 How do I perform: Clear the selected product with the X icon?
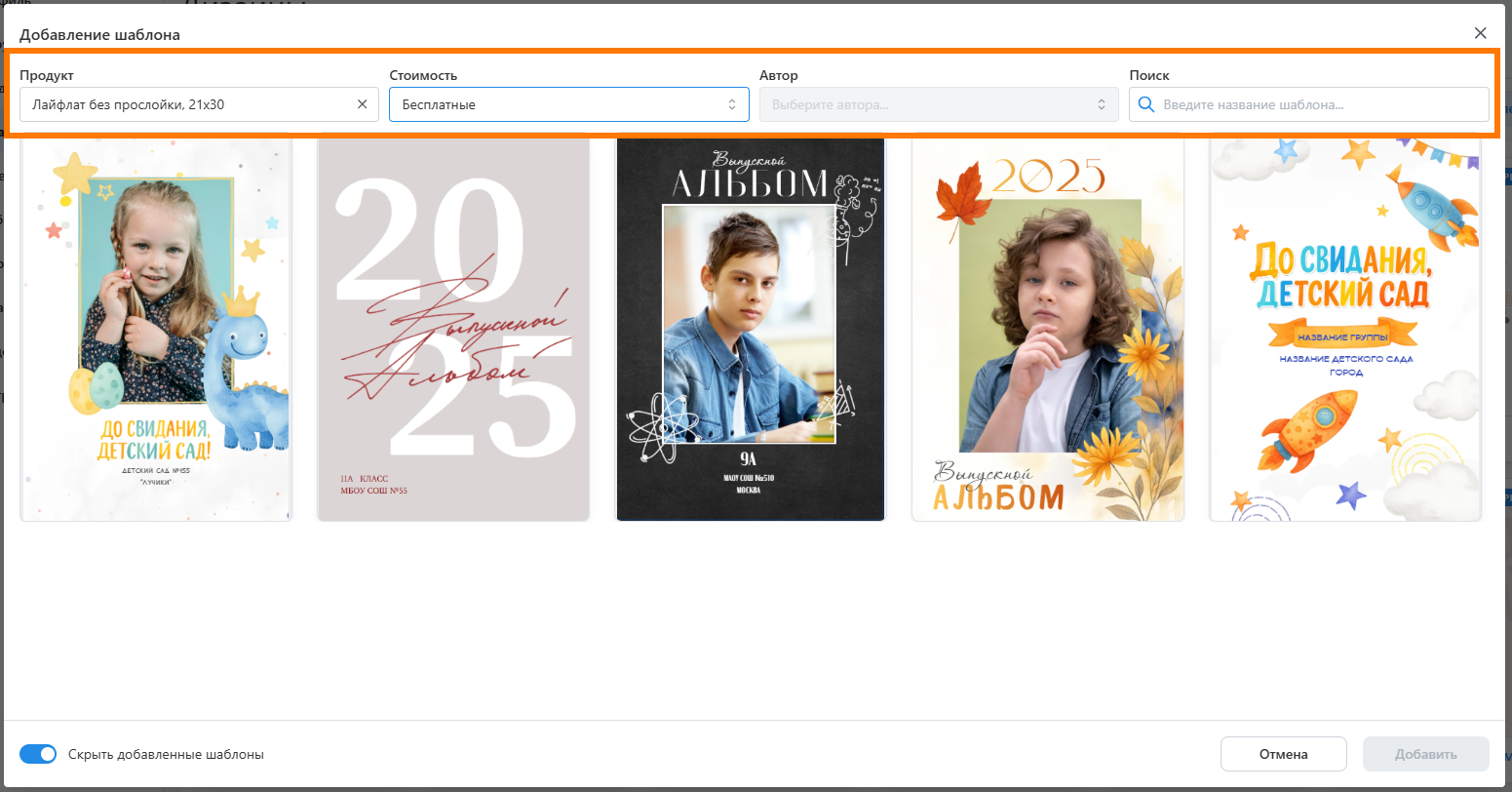pyautogui.click(x=362, y=104)
